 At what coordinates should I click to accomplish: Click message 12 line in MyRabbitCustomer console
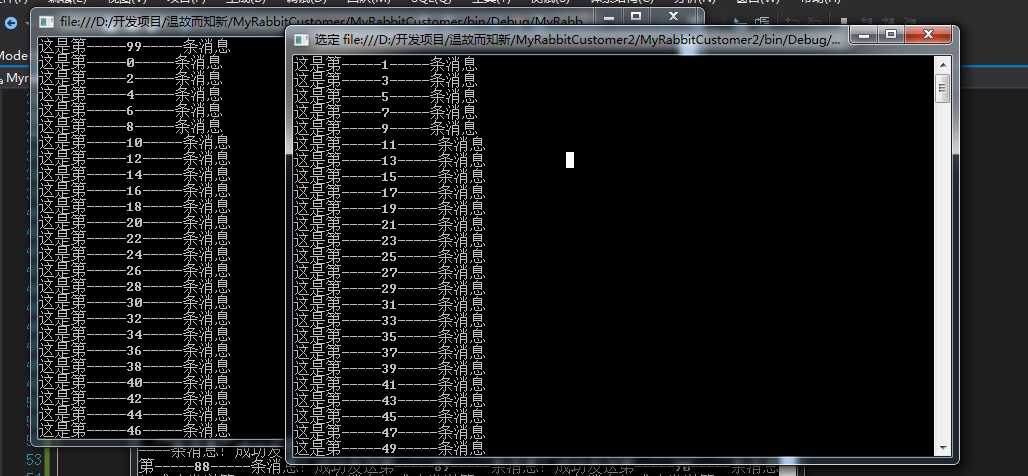tap(134, 159)
